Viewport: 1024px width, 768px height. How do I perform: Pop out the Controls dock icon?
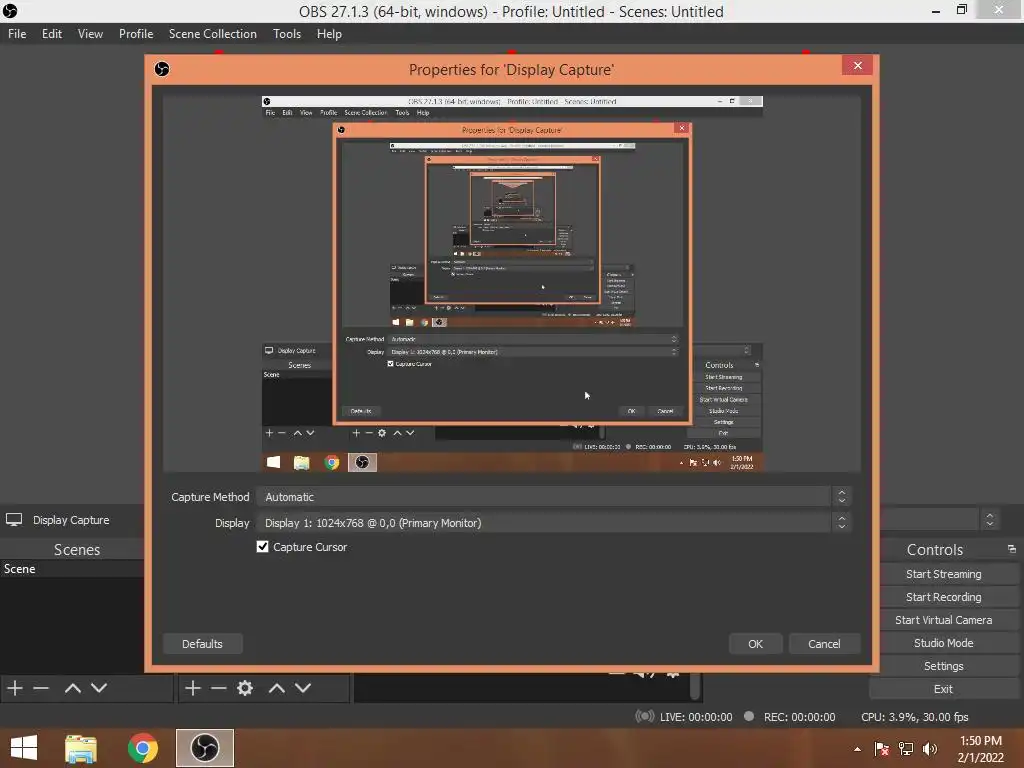pyautogui.click(x=1012, y=549)
